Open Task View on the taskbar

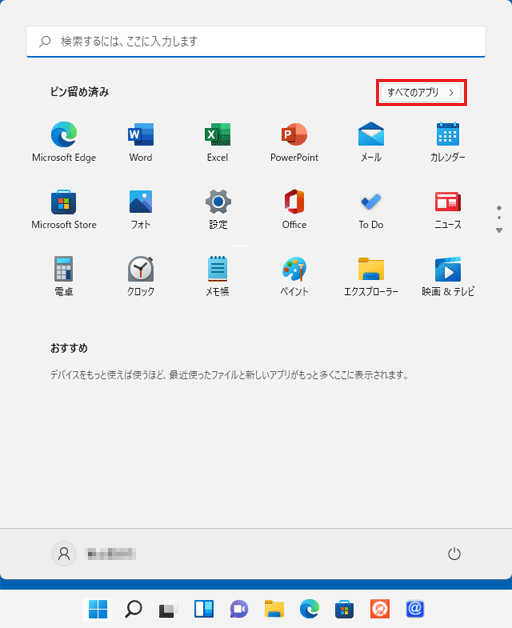[168, 609]
